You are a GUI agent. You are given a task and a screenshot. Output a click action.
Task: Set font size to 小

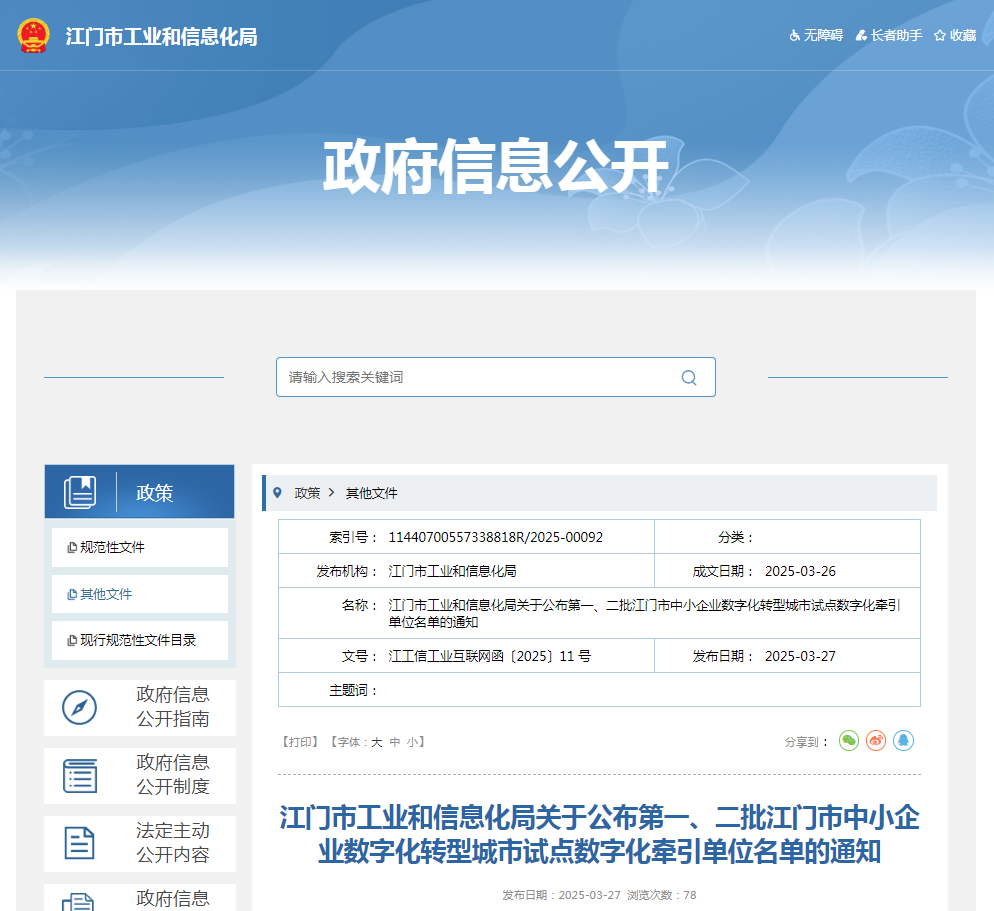pyautogui.click(x=412, y=742)
